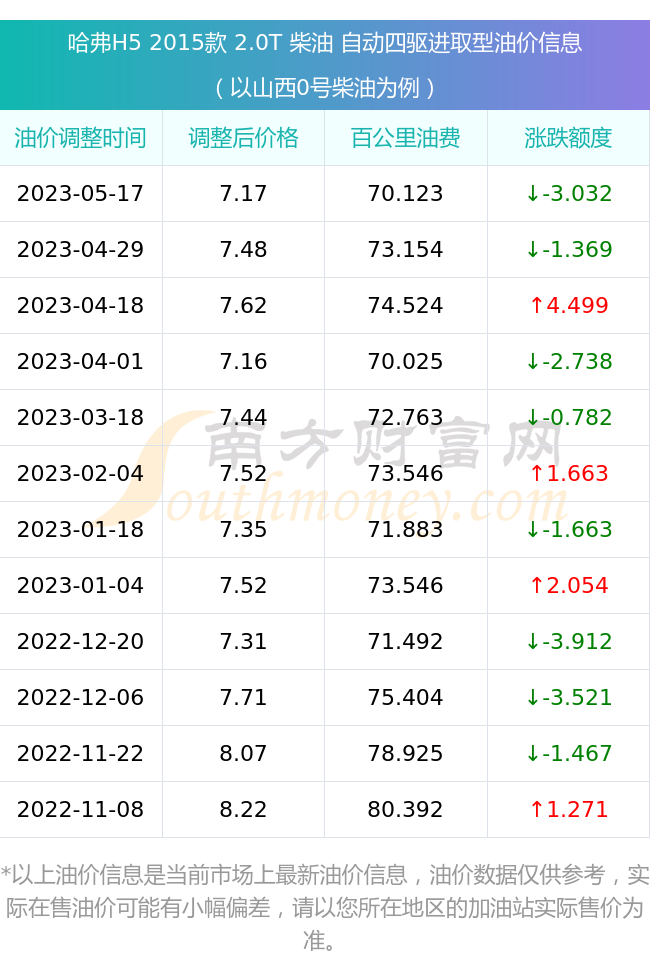650x957 pixels.
Task: Click the red up arrow beside 4.499
Action: pos(536,305)
